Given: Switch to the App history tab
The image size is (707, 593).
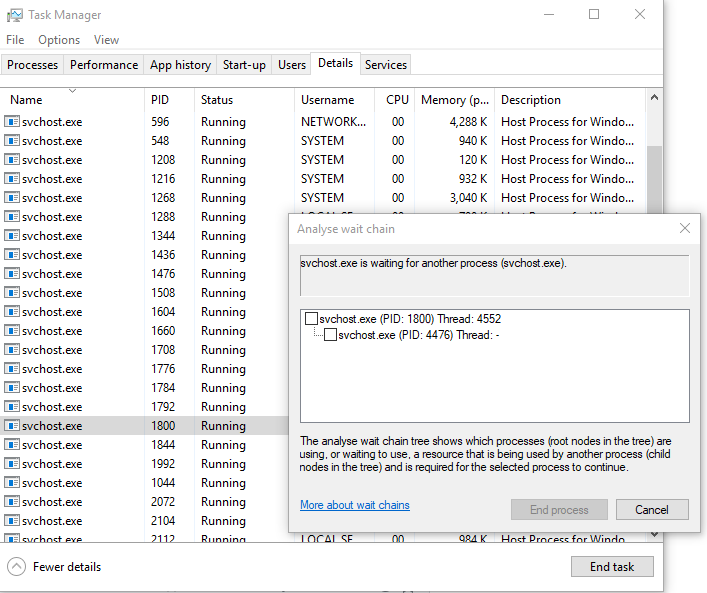Looking at the screenshot, I should (x=180, y=65).
